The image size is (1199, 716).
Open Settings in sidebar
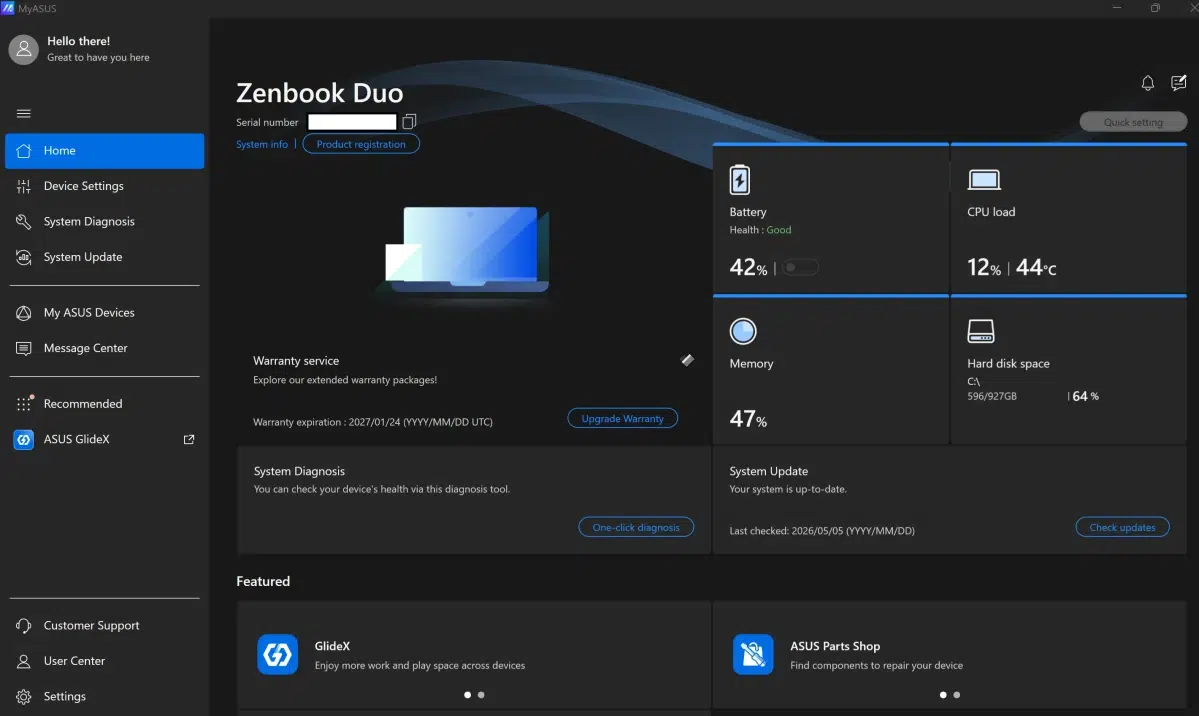(105, 696)
